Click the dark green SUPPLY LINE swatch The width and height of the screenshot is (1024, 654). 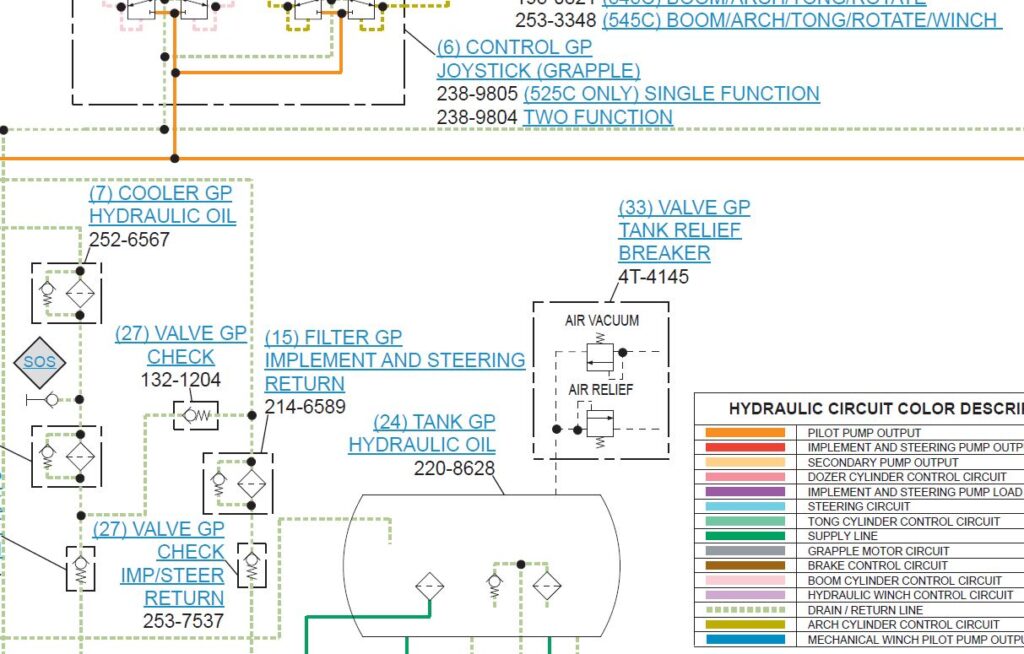point(745,536)
